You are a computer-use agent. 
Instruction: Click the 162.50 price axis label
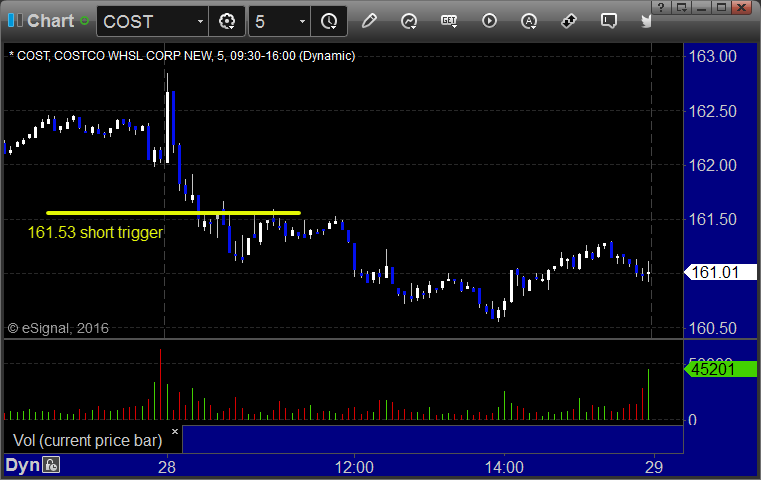[x=712, y=111]
